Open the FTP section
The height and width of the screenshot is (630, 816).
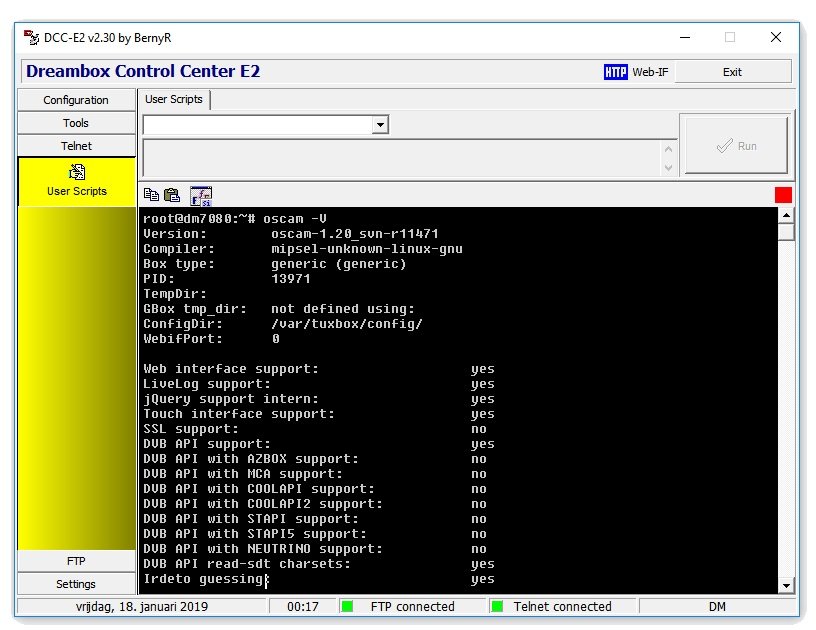point(76,561)
